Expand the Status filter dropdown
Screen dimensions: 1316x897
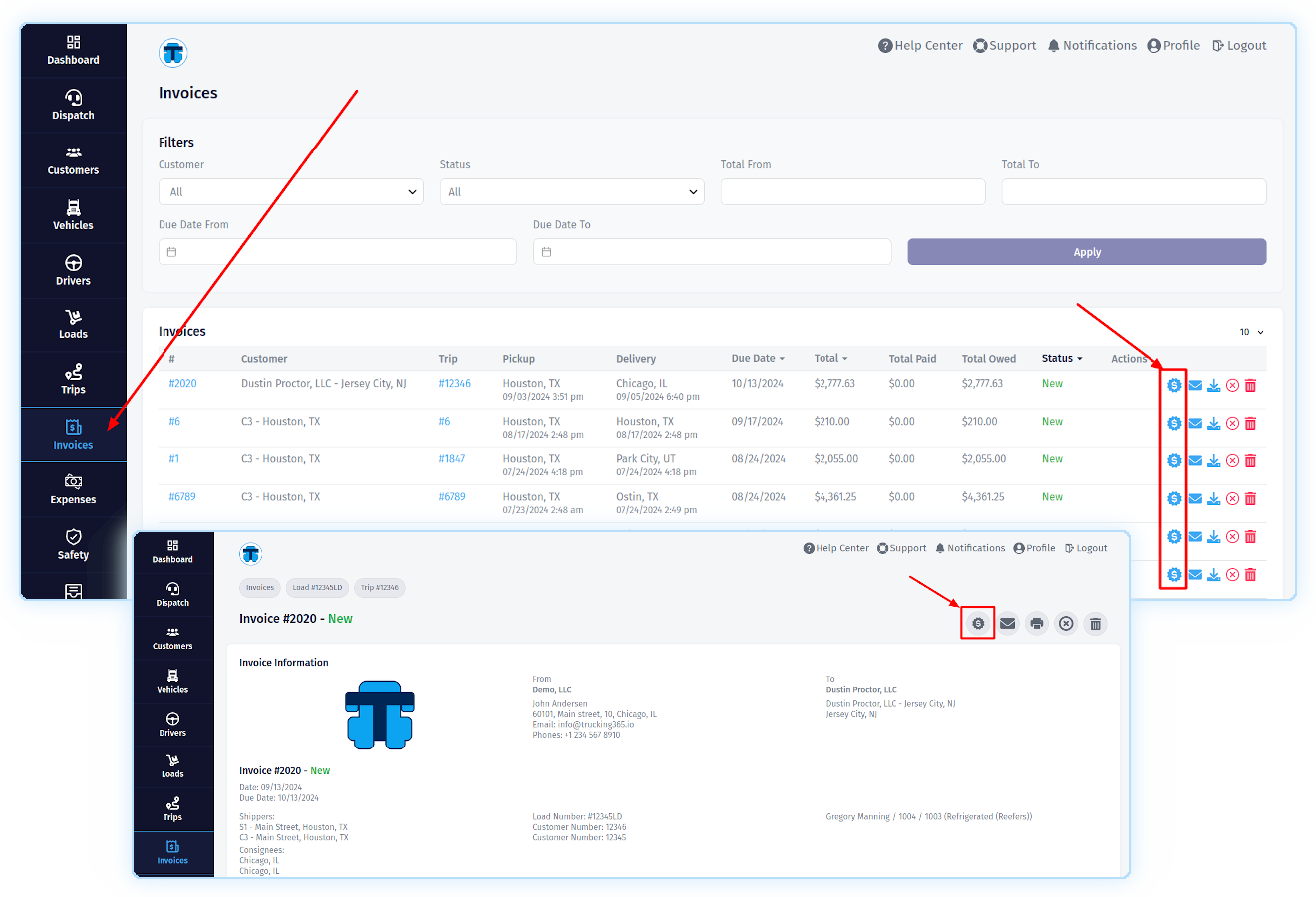[x=571, y=192]
